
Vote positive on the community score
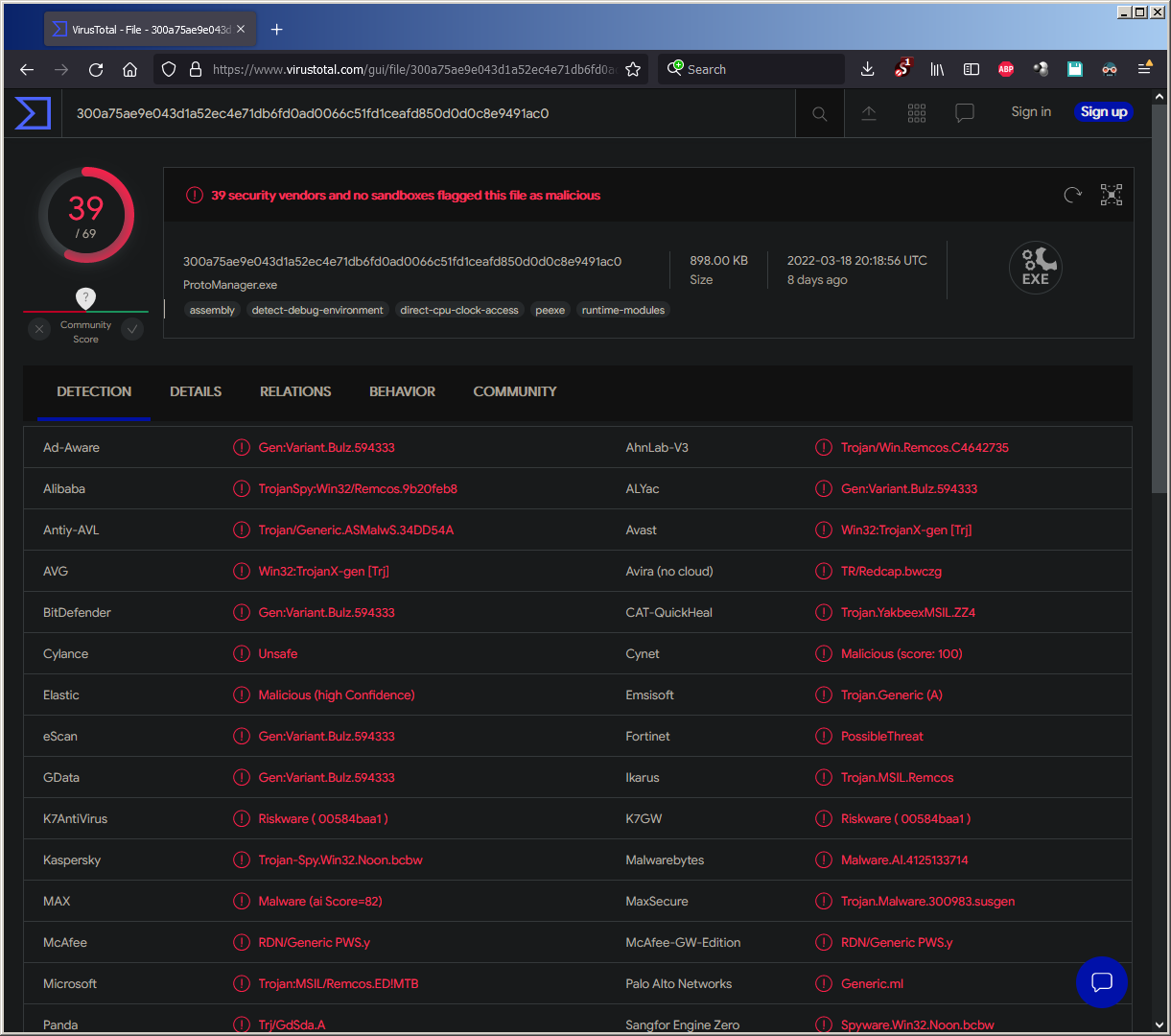click(x=132, y=329)
